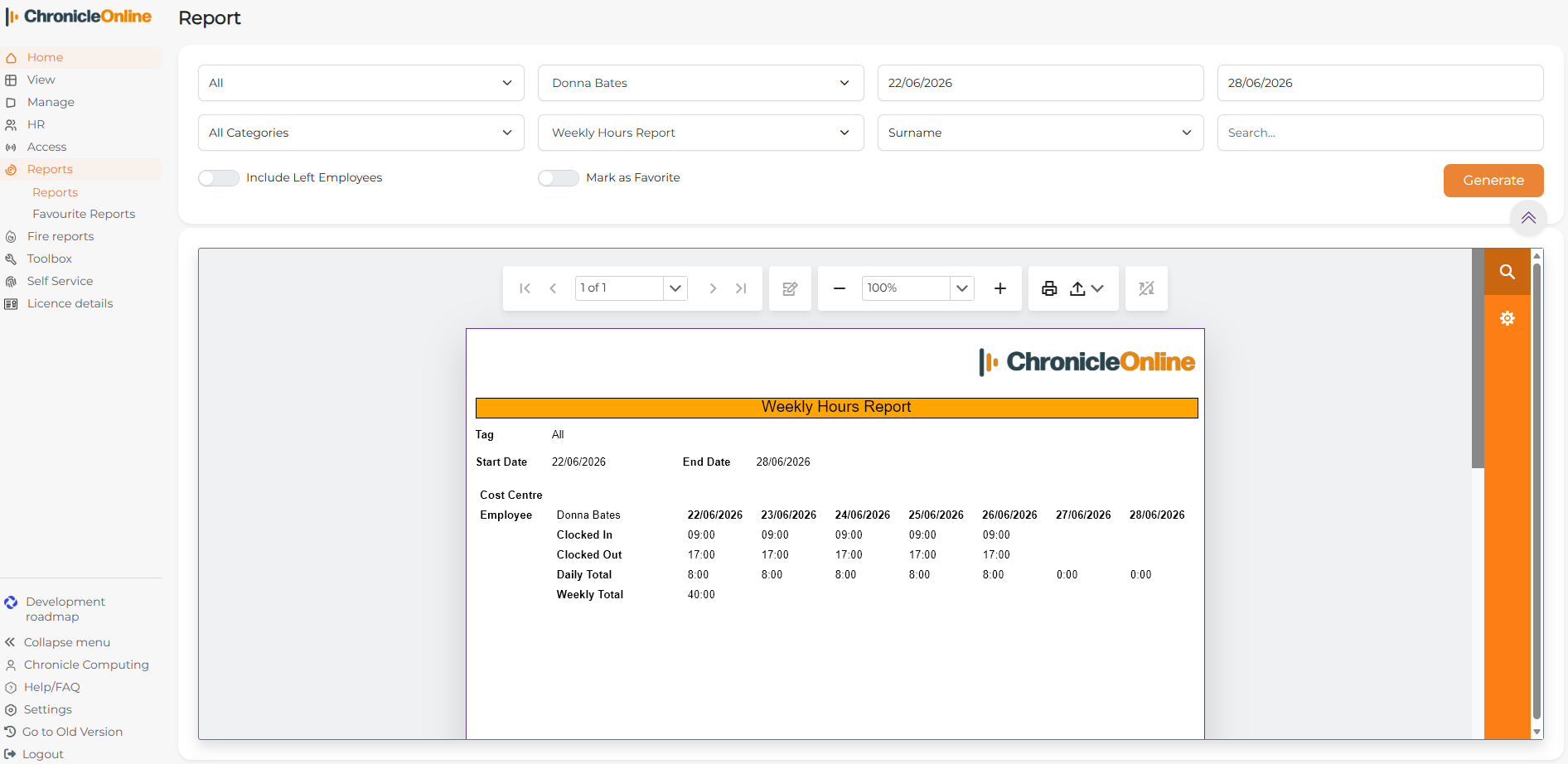Collapse the sidebar menu

coord(58,642)
